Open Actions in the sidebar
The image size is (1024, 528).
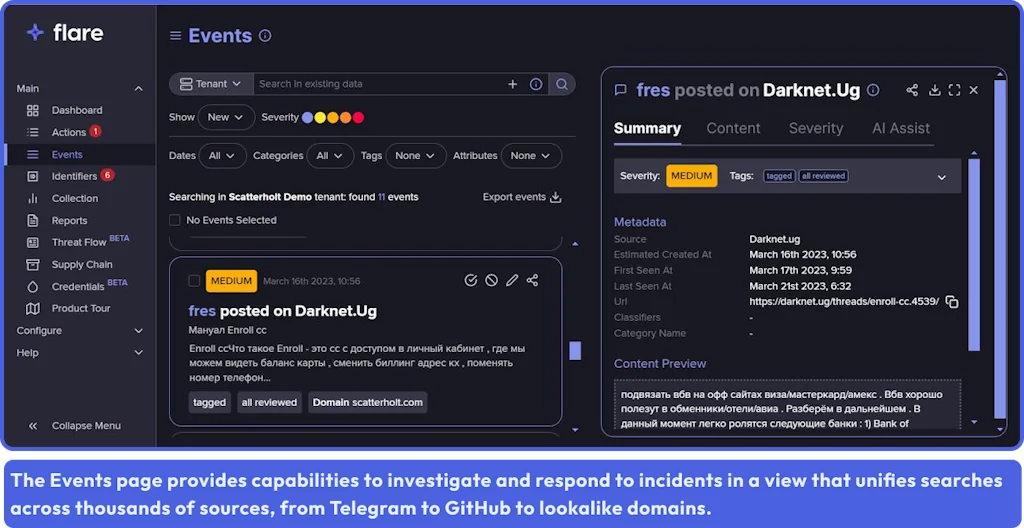pos(69,132)
